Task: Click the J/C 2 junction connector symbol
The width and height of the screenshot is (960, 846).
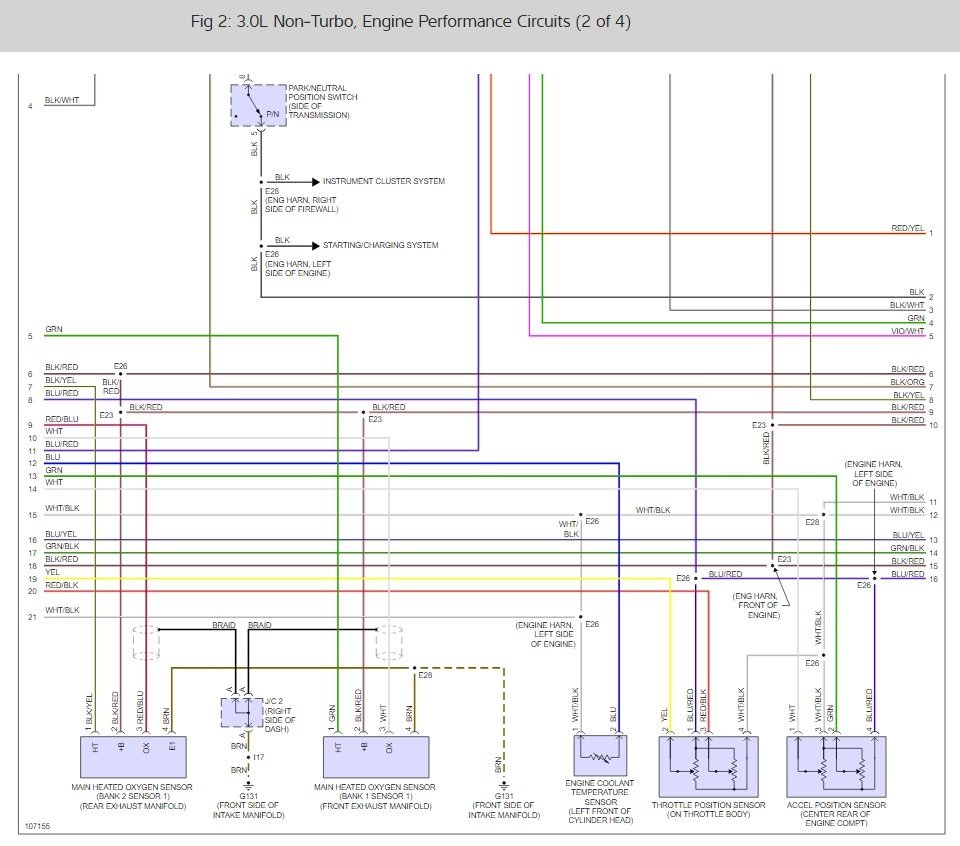Action: click(242, 712)
